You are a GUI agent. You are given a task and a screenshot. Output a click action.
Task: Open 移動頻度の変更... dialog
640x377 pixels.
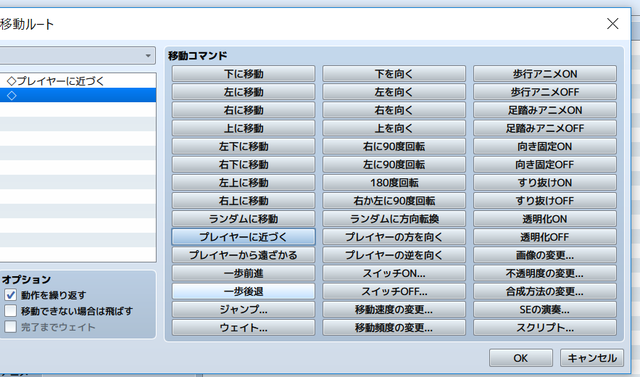394,328
